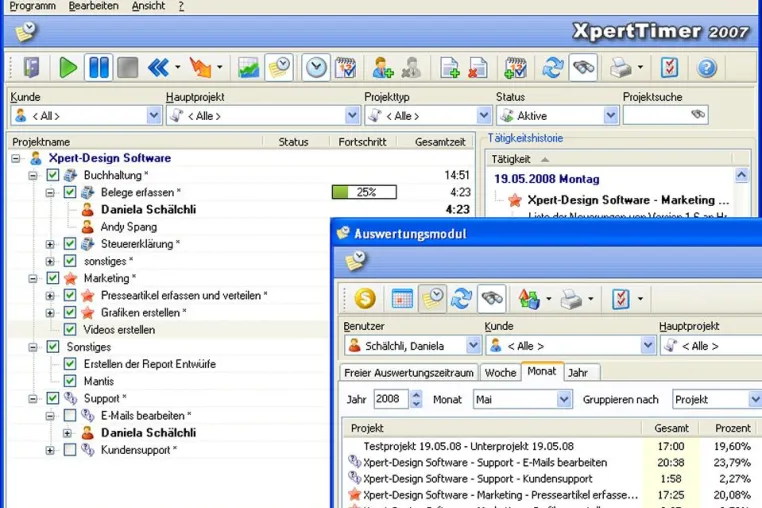Viewport: 762px width, 508px height.
Task: Open the Kunde dropdown in main window
Action: coord(154,116)
